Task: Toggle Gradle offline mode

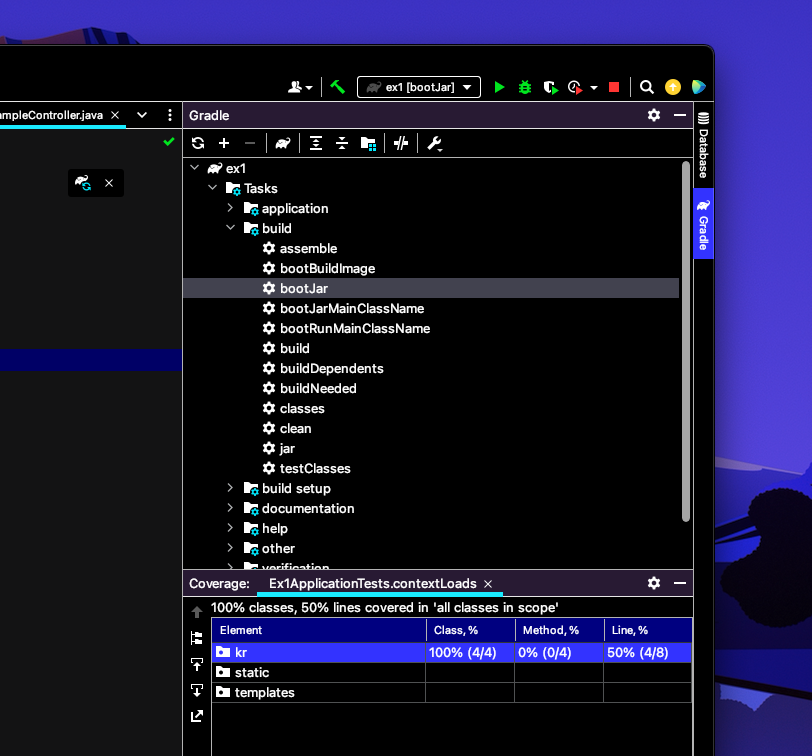Action: tap(401, 143)
